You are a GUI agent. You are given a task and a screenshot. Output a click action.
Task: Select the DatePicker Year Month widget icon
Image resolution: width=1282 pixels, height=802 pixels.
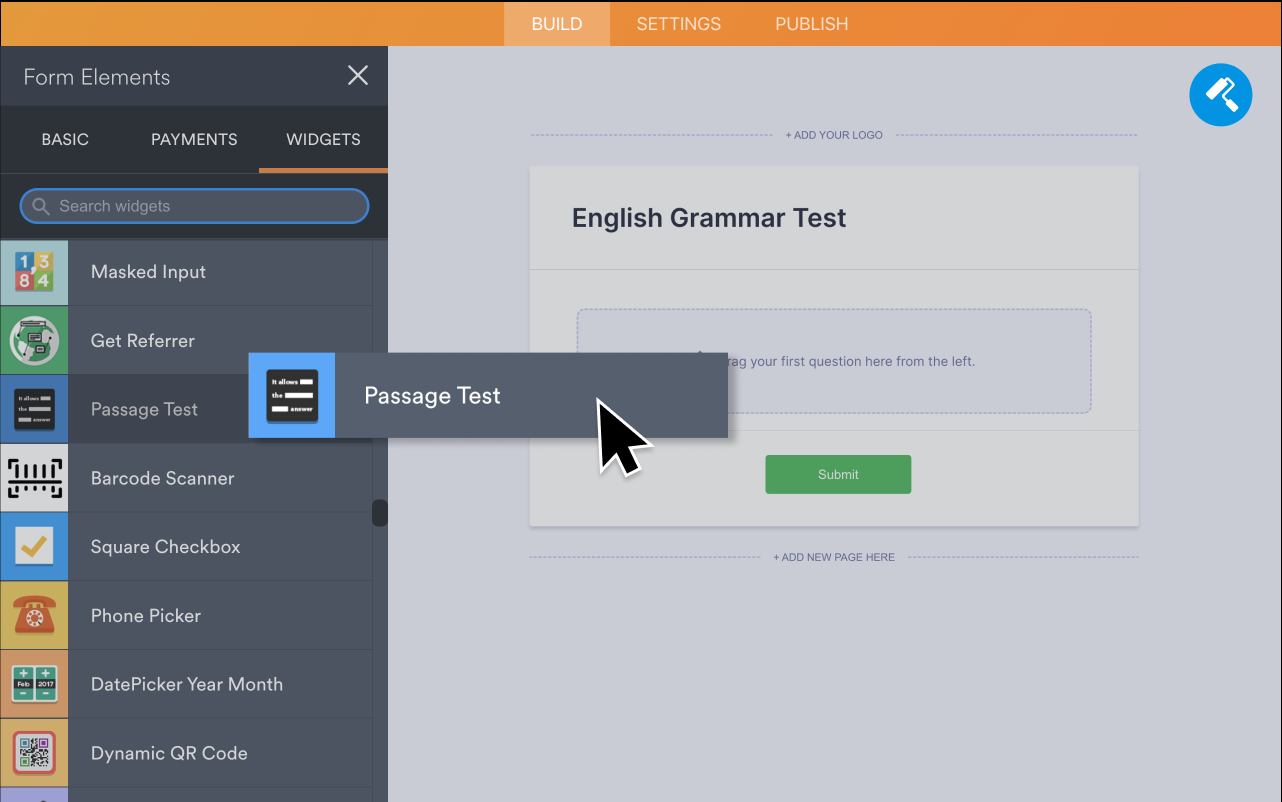[x=34, y=684]
